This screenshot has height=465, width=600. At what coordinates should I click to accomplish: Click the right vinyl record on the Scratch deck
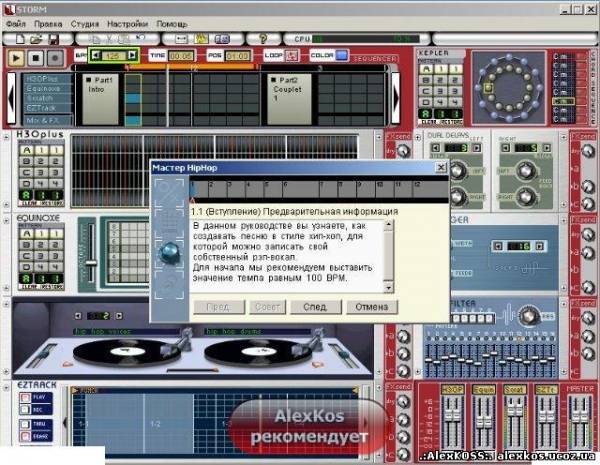258,353
